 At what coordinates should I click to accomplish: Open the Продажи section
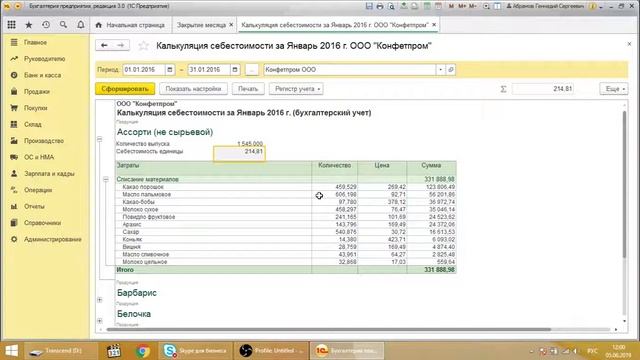point(37,91)
